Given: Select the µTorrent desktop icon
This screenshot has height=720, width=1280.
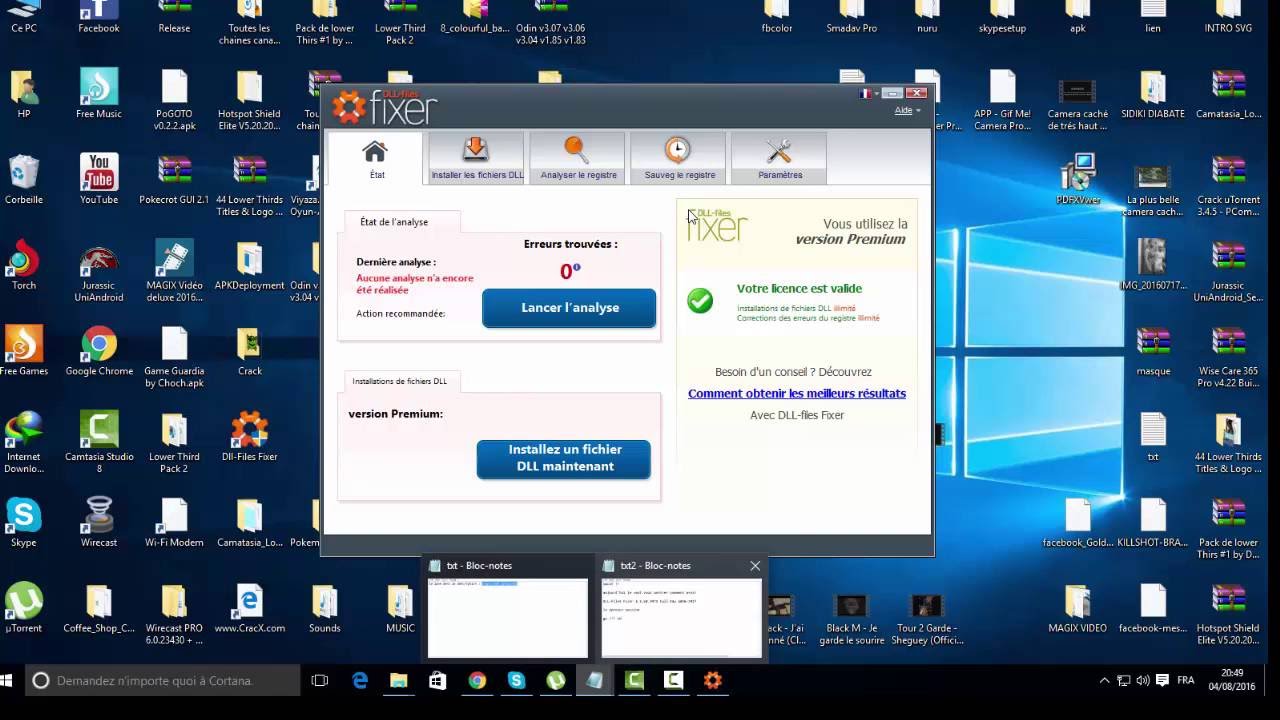Looking at the screenshot, I should point(24,609).
